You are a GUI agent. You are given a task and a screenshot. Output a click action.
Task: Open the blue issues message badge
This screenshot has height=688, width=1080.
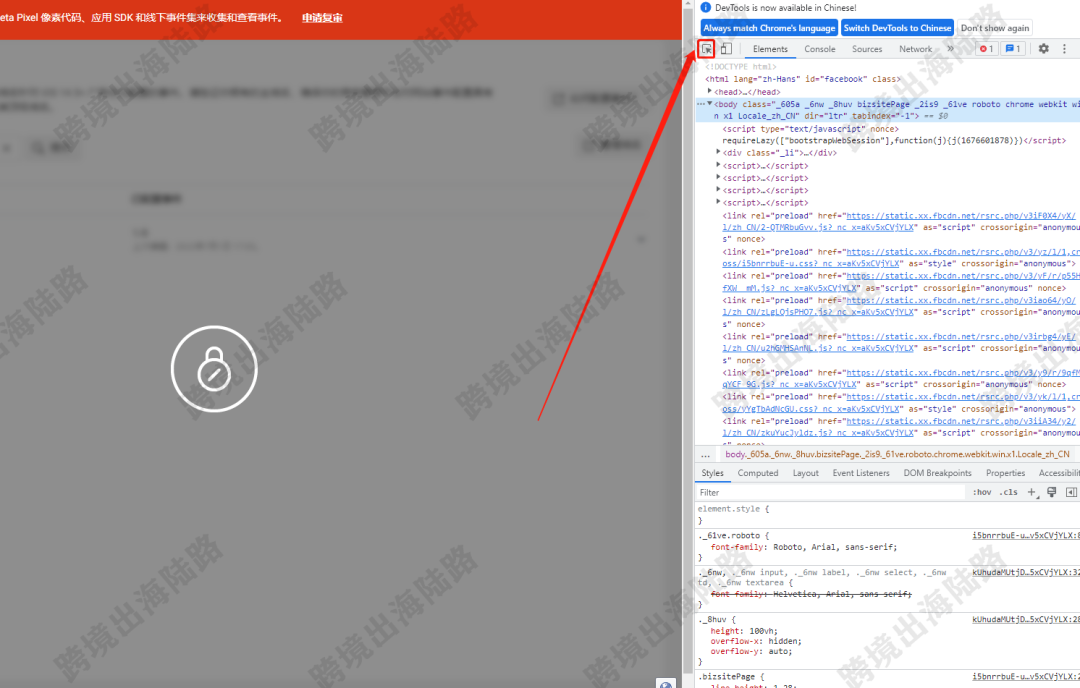coord(1012,49)
